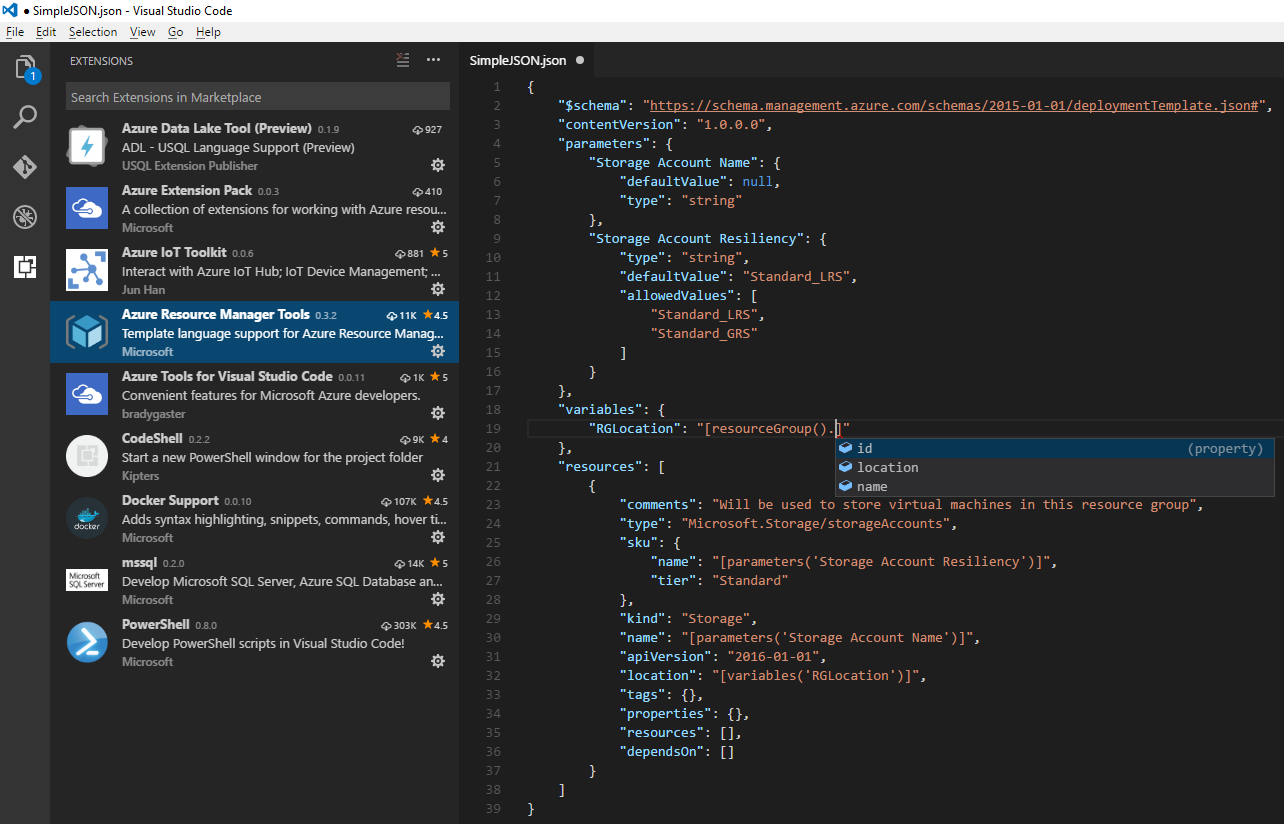Clear extensions search results icon

pos(403,60)
